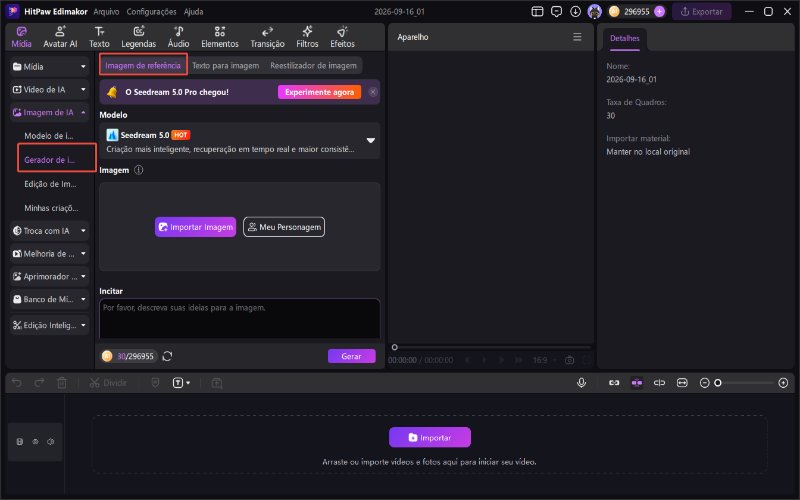Show info about the Imagem field
This screenshot has width=800, height=500.
click(139, 170)
